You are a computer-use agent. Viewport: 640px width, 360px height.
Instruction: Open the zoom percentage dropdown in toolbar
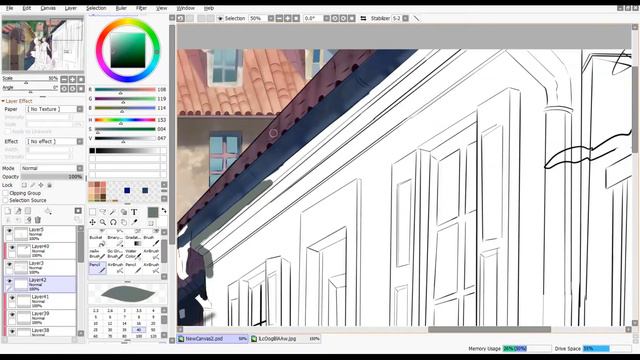tap(271, 18)
